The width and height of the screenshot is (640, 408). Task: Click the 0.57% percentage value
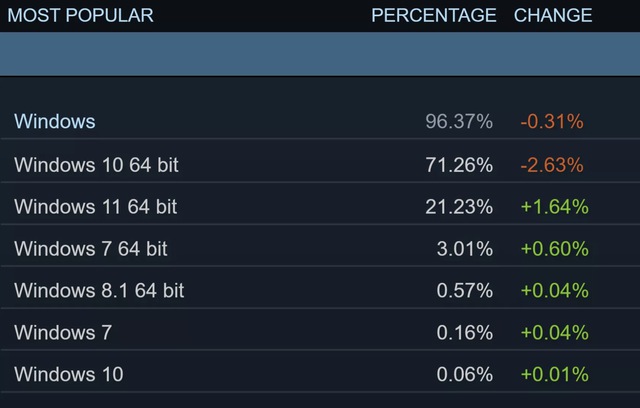pyautogui.click(x=464, y=291)
